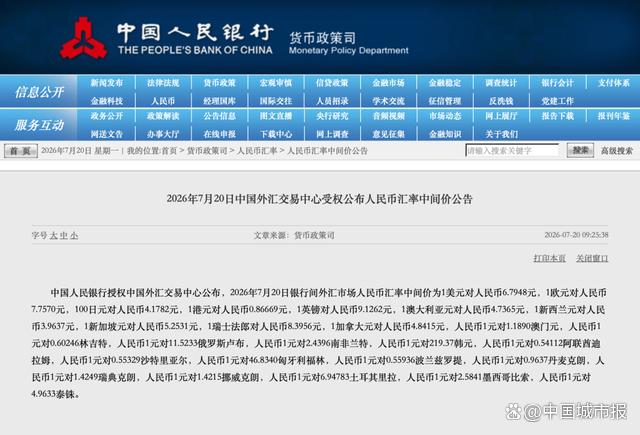This screenshot has width=640, height=435.
Task: Click the People's Bank of China red logo
Action: [x=83, y=38]
